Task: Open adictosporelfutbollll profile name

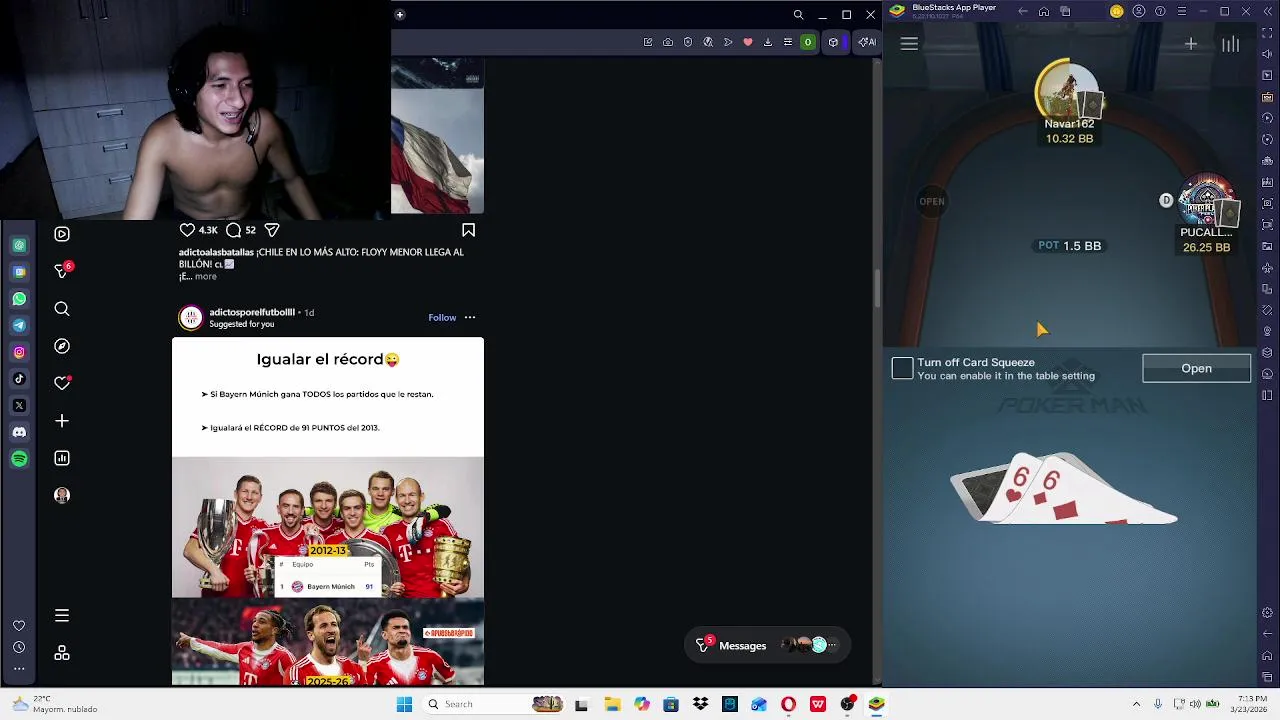Action: tap(252, 312)
